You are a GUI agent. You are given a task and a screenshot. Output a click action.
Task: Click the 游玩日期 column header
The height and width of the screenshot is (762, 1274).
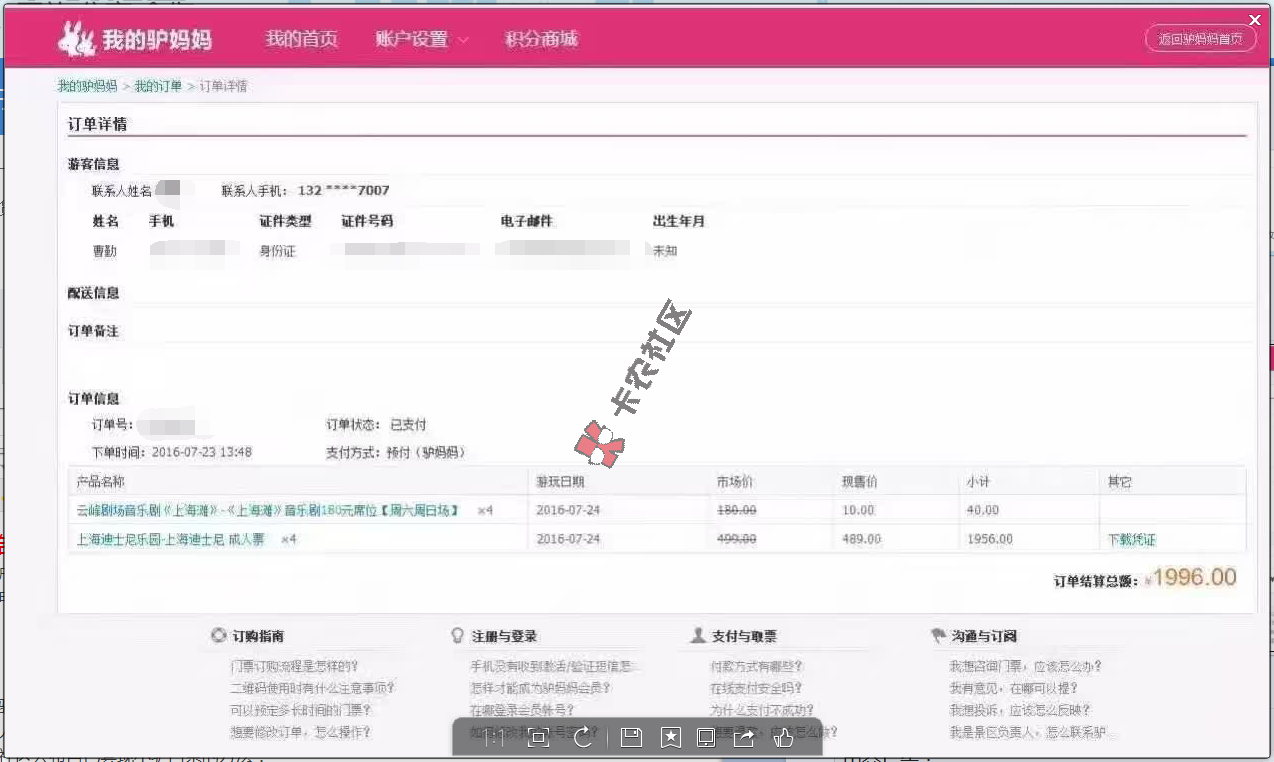pos(561,482)
